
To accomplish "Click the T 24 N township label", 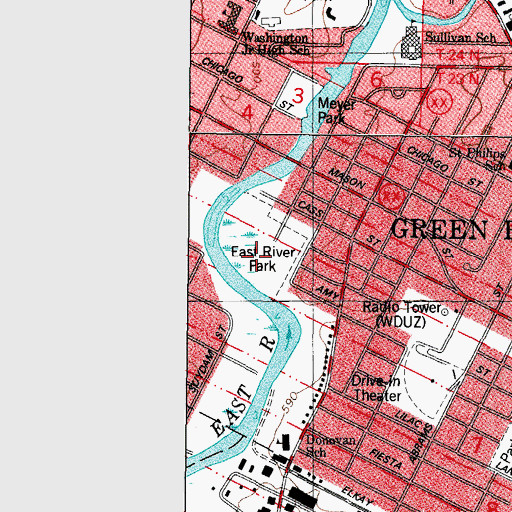I will [458, 55].
